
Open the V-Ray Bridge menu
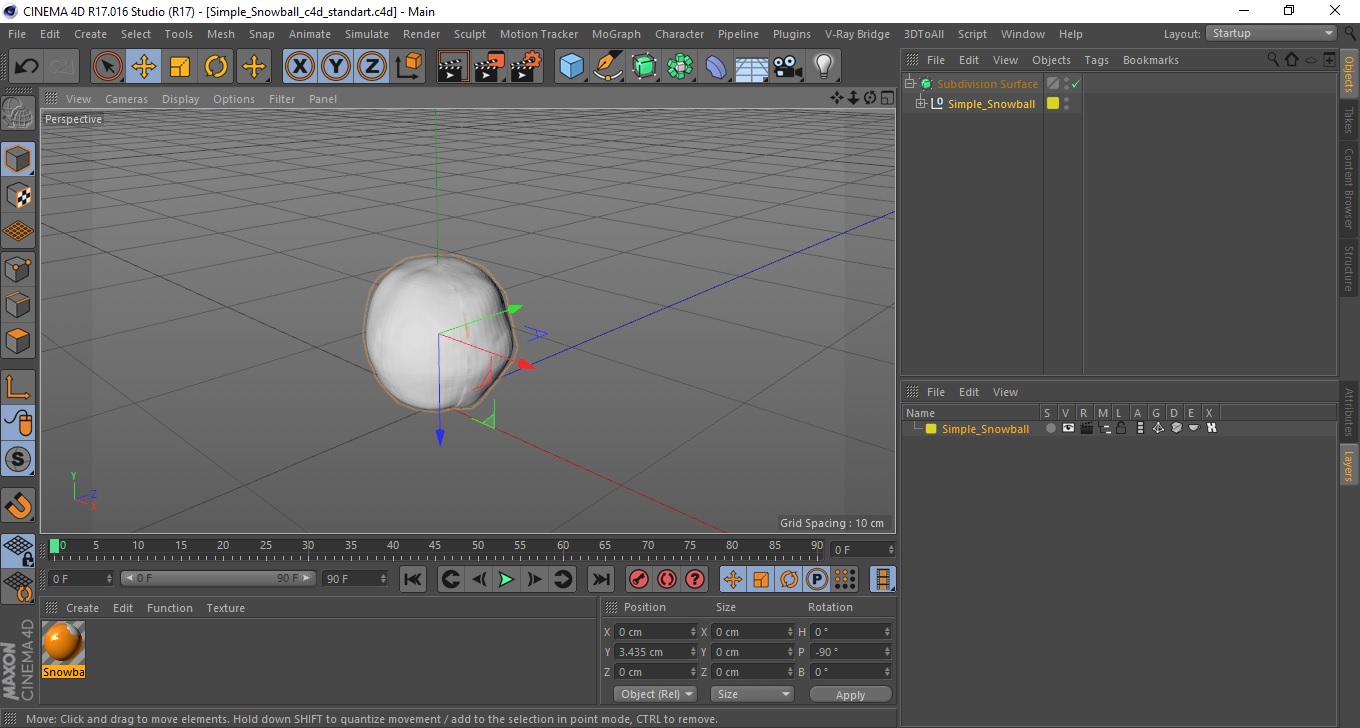pos(857,34)
